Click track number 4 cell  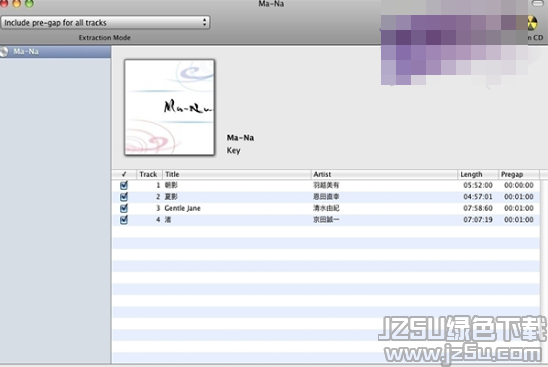[158, 220]
